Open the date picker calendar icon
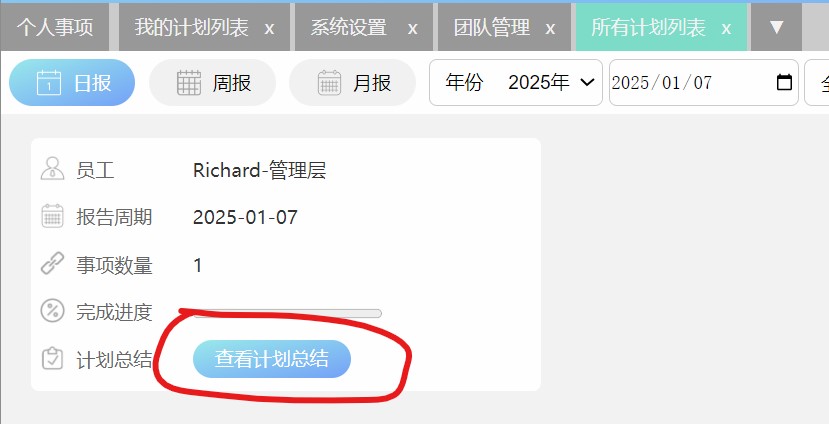This screenshot has width=829, height=424. click(784, 82)
